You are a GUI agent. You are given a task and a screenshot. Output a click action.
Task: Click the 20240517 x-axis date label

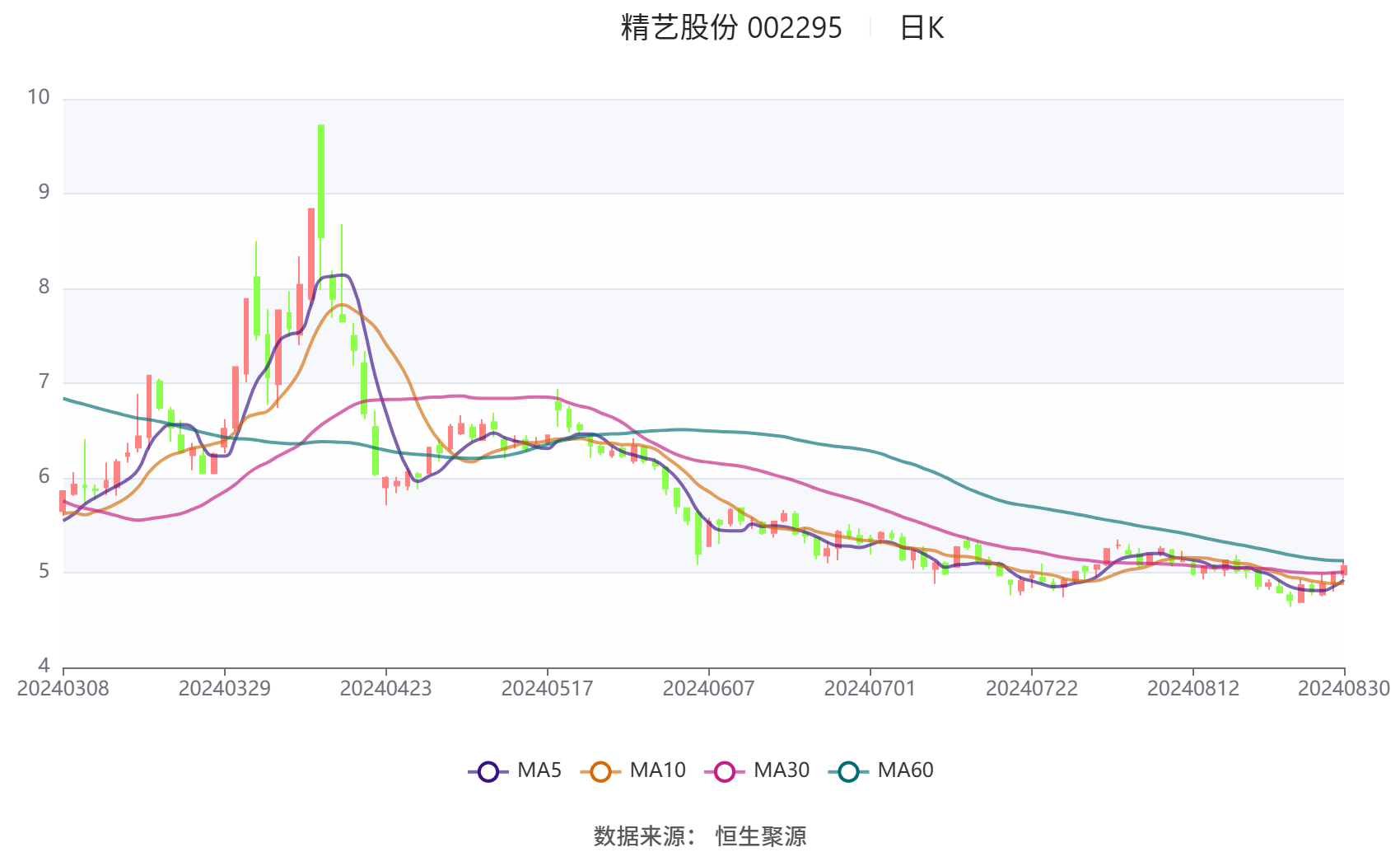[548, 689]
